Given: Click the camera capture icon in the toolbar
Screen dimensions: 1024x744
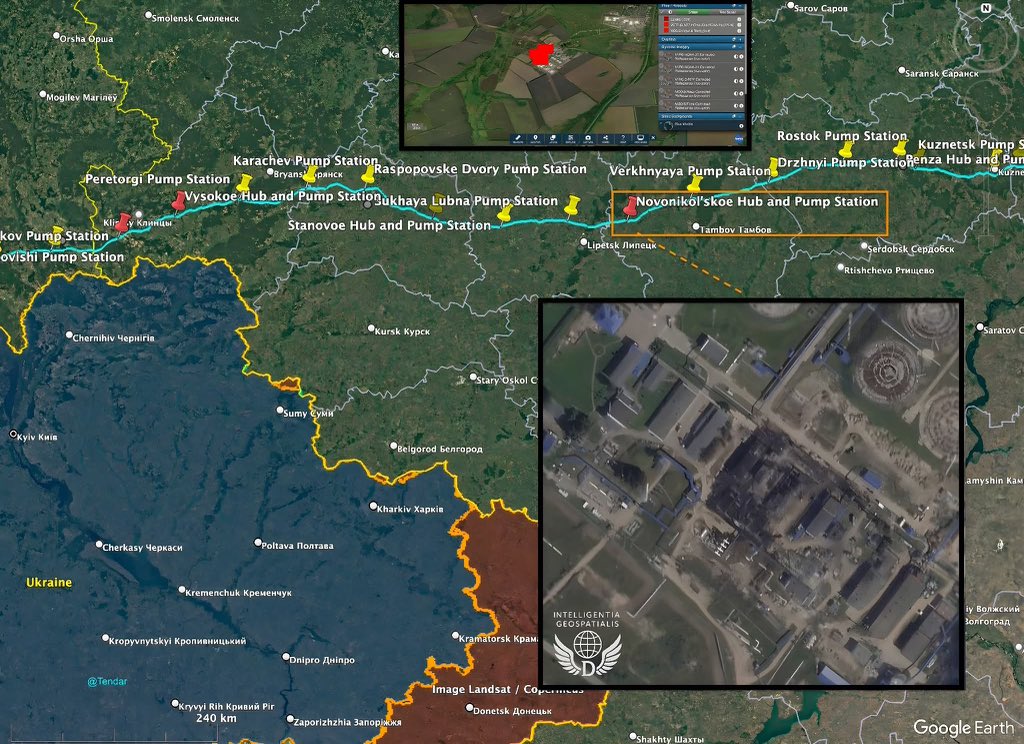Looking at the screenshot, I should pos(588,136).
